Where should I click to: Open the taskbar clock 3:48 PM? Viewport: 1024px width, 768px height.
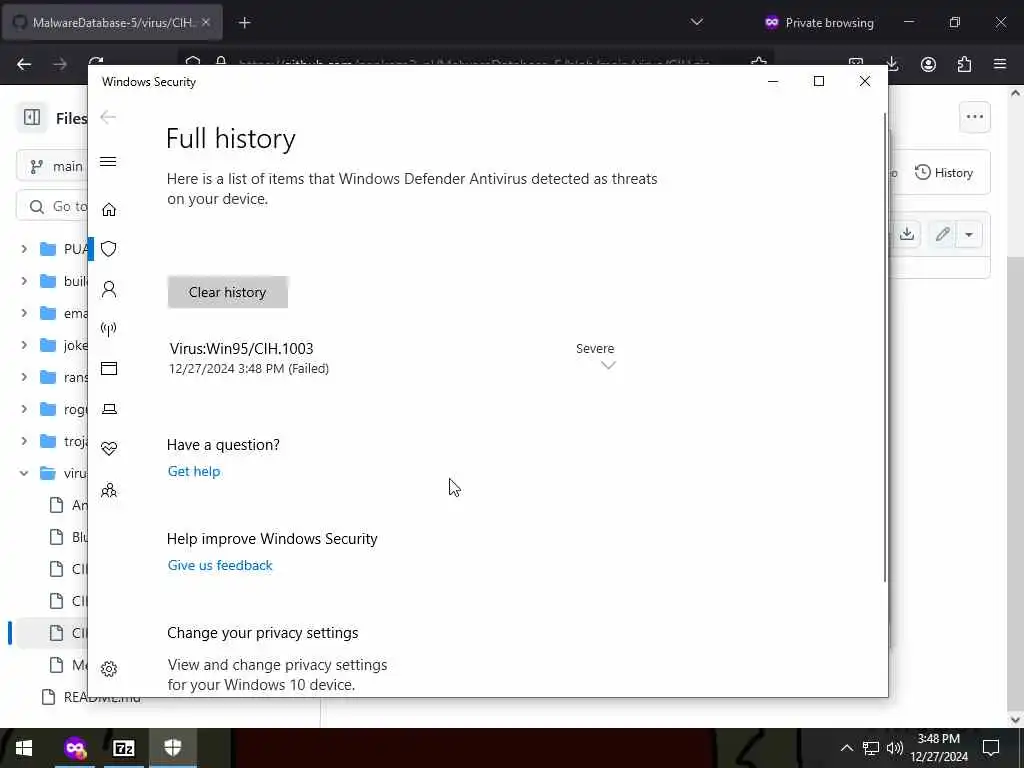point(938,748)
